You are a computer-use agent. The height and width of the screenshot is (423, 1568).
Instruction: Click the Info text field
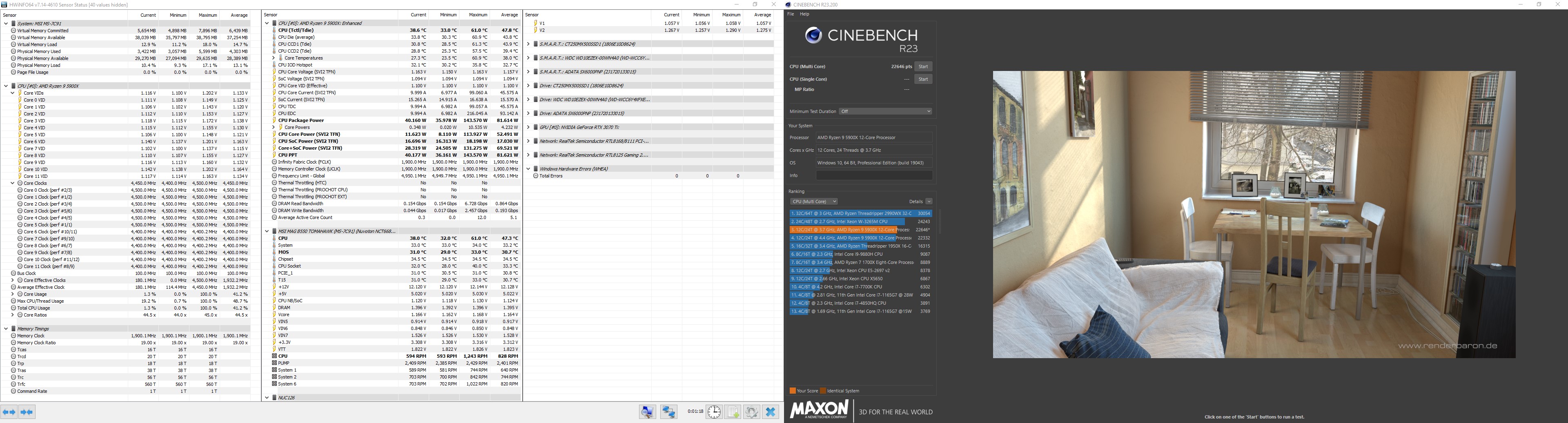[874, 176]
